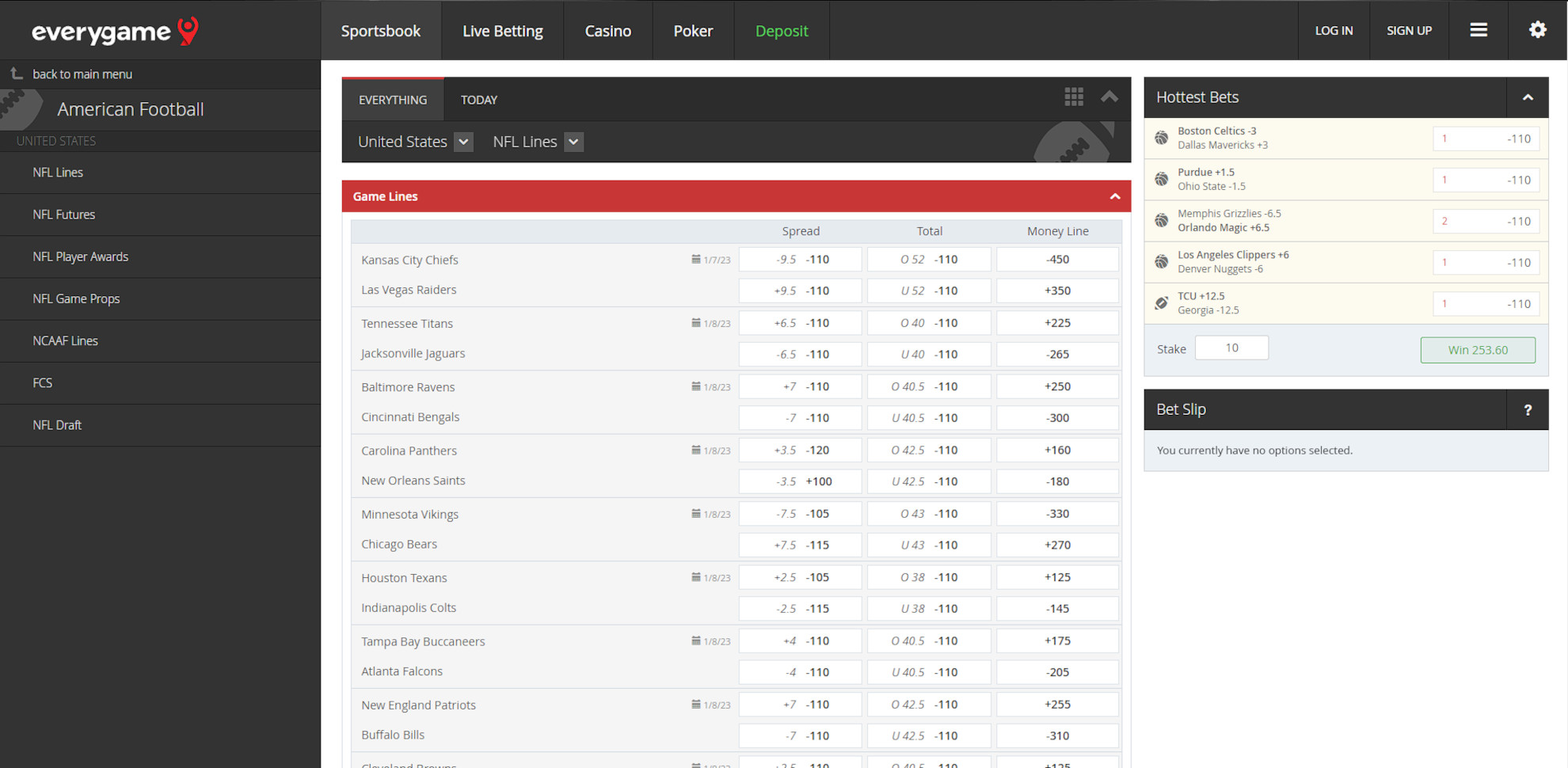Click calendar icon for Tennessee Titans game

click(696, 322)
